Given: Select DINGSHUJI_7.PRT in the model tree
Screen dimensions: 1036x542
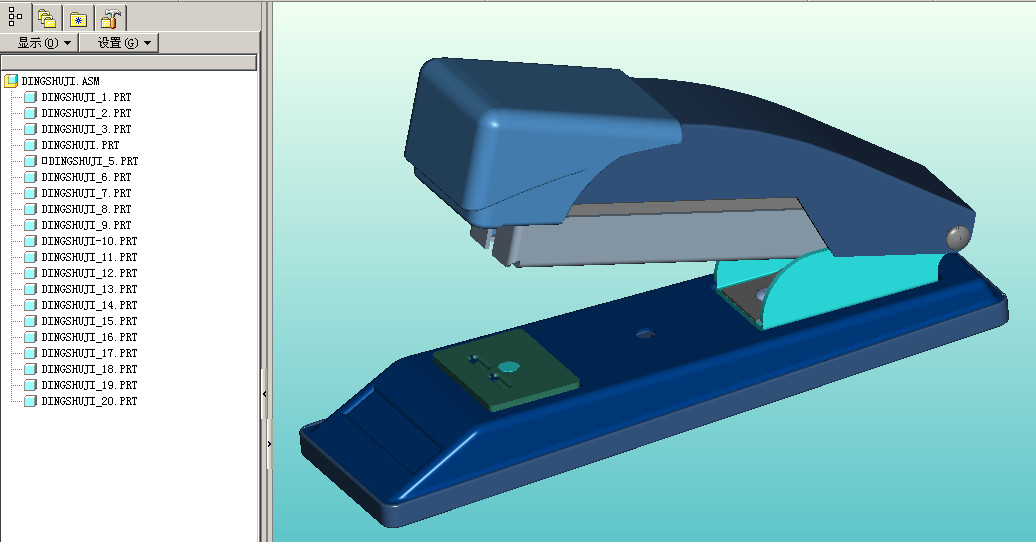Looking at the screenshot, I should click(x=86, y=193).
